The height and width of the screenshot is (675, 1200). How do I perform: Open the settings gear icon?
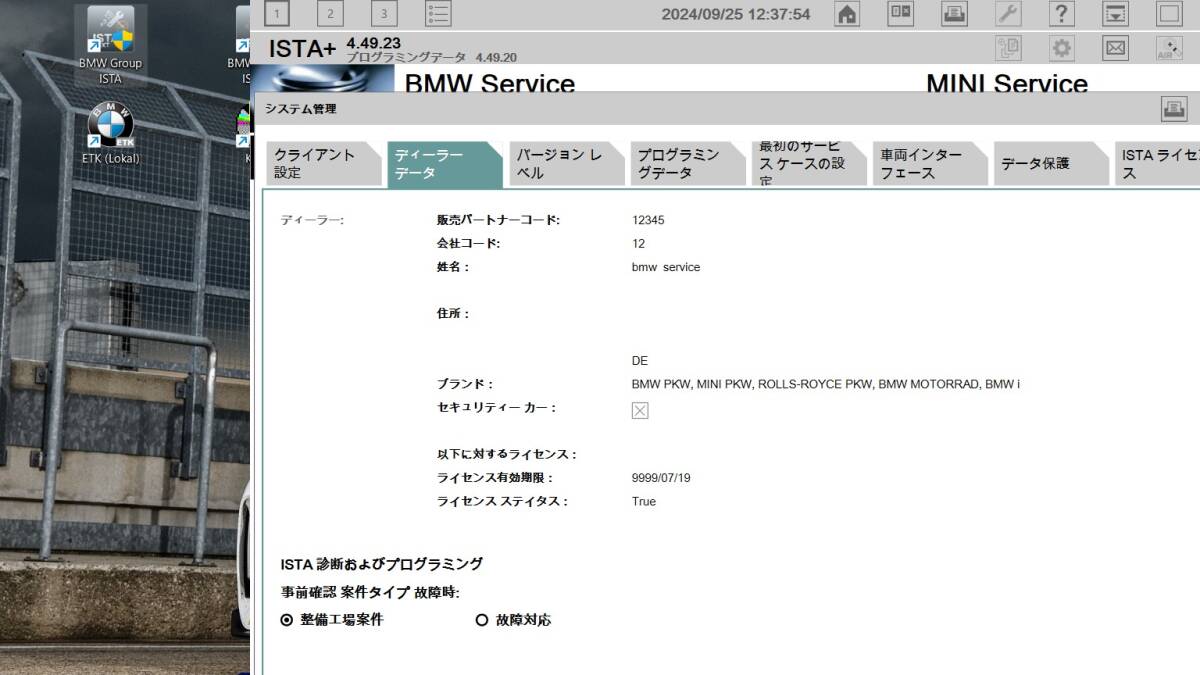pyautogui.click(x=1062, y=48)
